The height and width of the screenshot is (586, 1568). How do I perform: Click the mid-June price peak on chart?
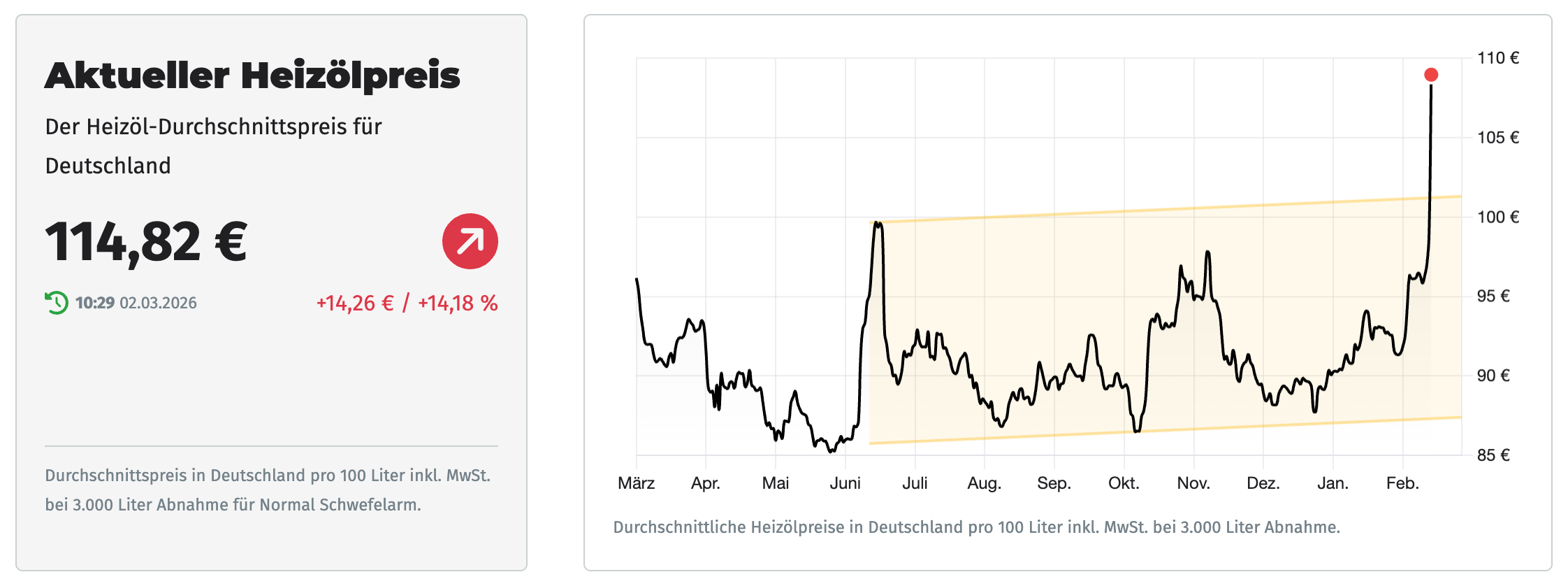pyautogui.click(x=877, y=224)
